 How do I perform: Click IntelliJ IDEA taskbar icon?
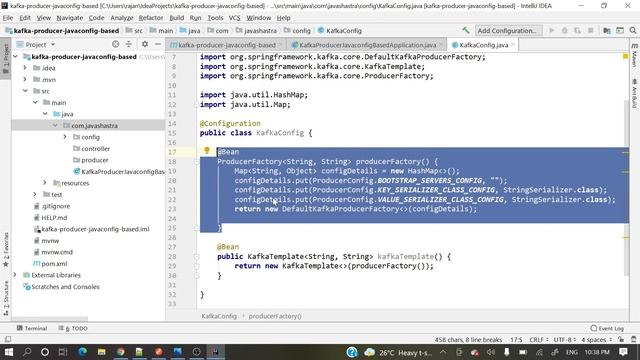click(215, 352)
